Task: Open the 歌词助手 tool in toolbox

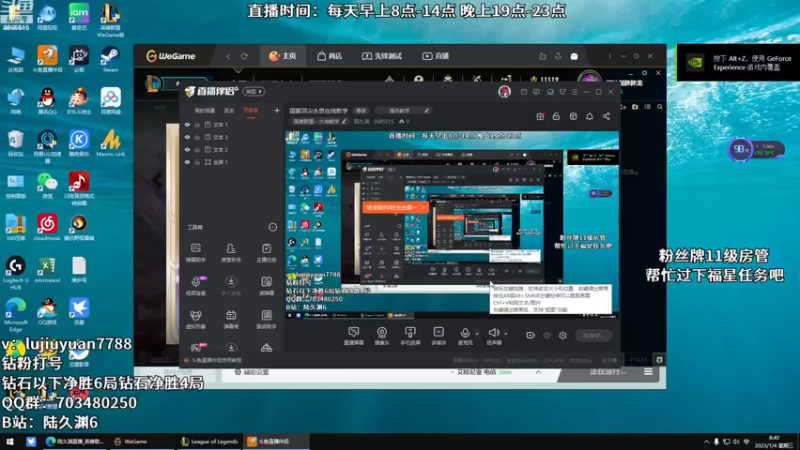Action: pyautogui.click(x=266, y=319)
